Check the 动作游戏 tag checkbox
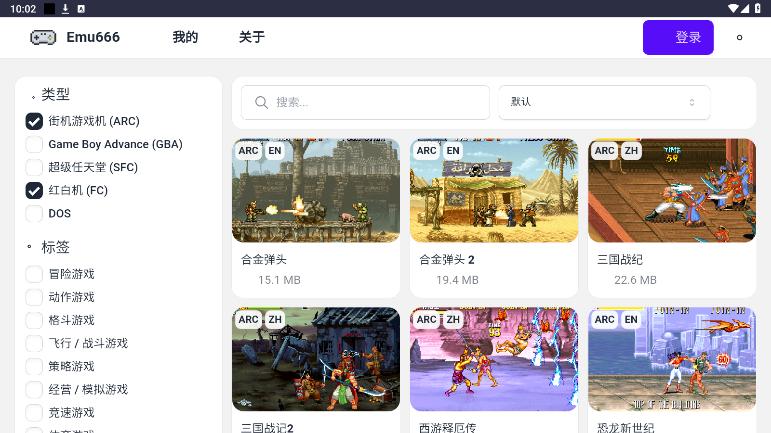This screenshot has height=433, width=771. point(34,297)
